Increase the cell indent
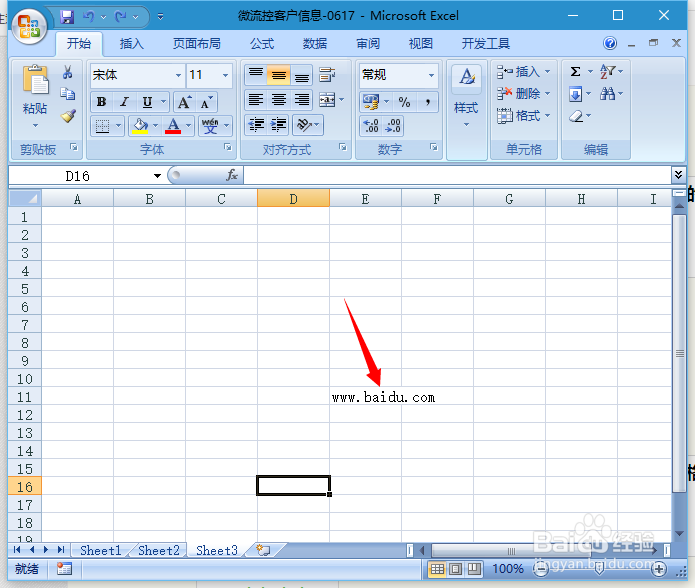This screenshot has height=588, width=695. [278, 125]
